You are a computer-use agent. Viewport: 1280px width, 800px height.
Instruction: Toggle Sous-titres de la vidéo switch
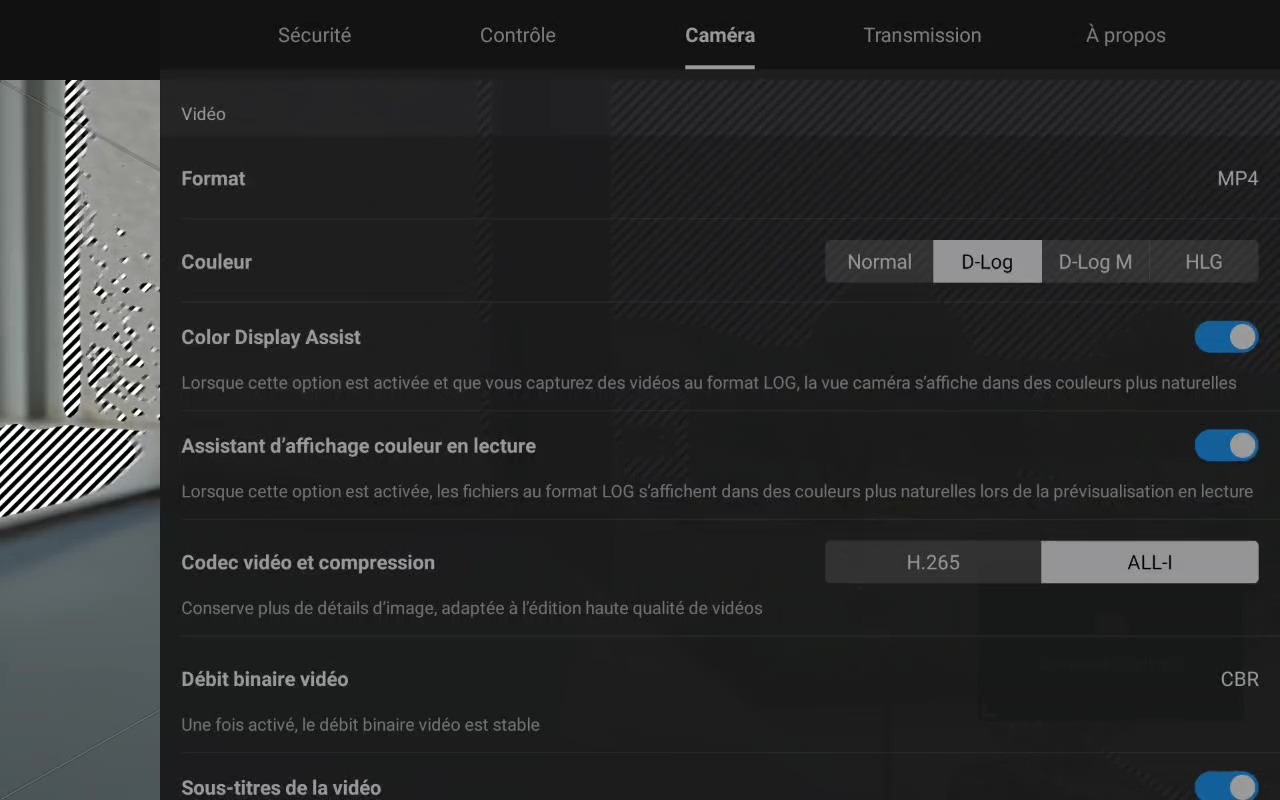(x=1226, y=787)
